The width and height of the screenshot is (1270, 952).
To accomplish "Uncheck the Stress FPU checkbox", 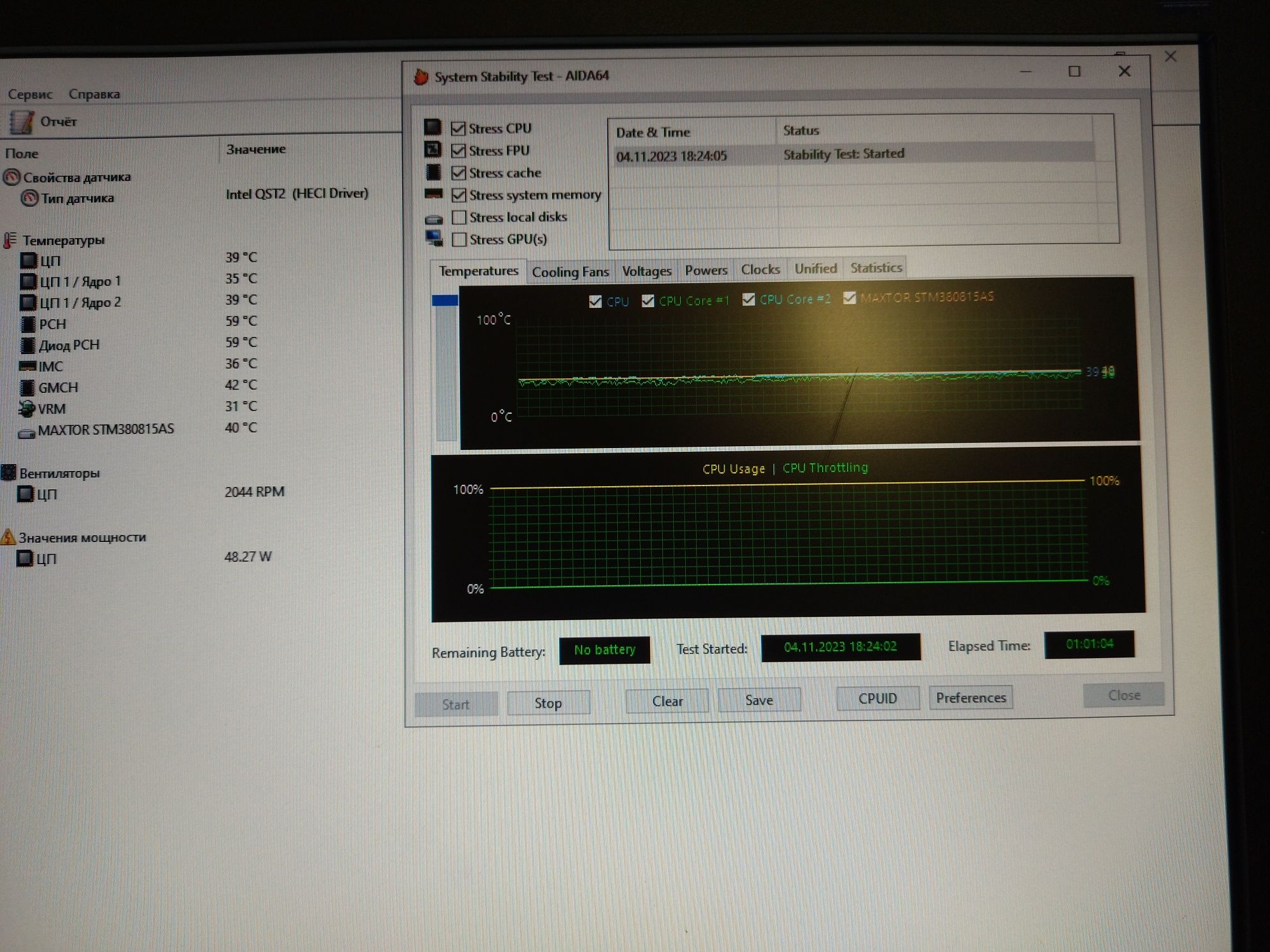I will (458, 150).
